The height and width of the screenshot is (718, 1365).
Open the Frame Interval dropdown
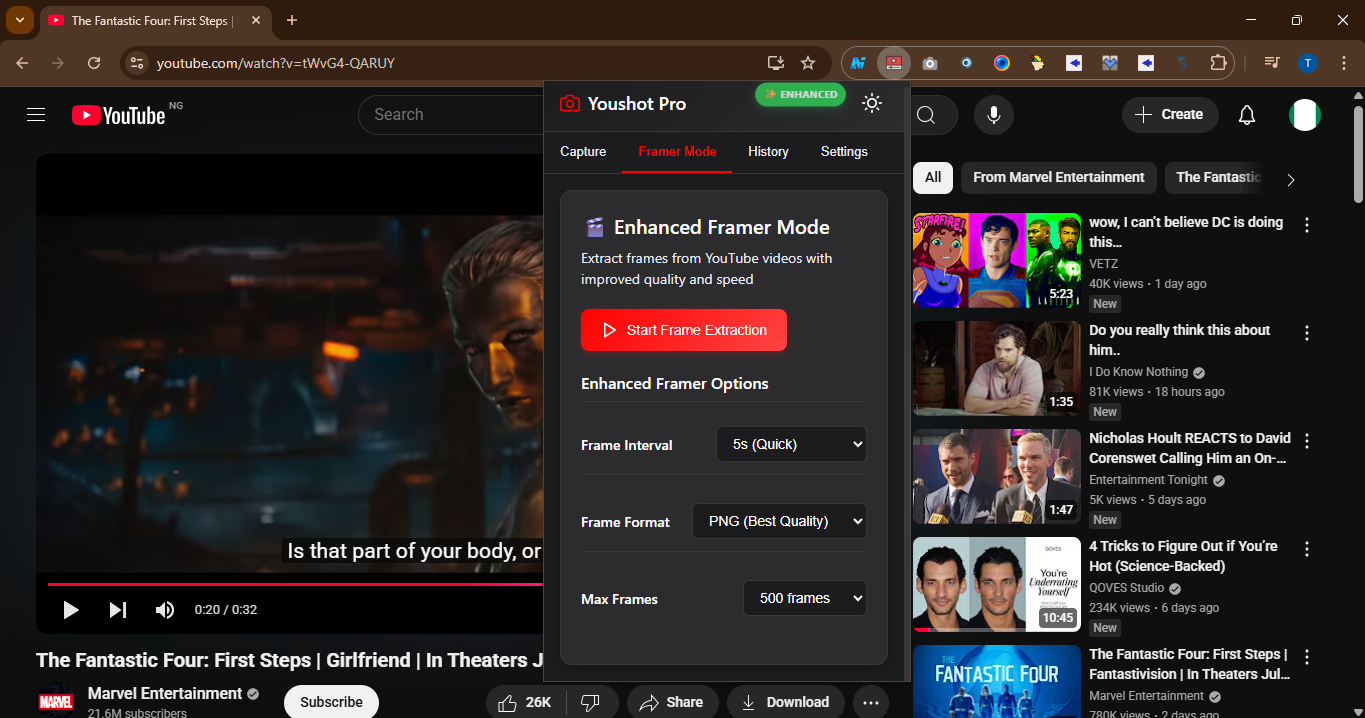pyautogui.click(x=791, y=444)
